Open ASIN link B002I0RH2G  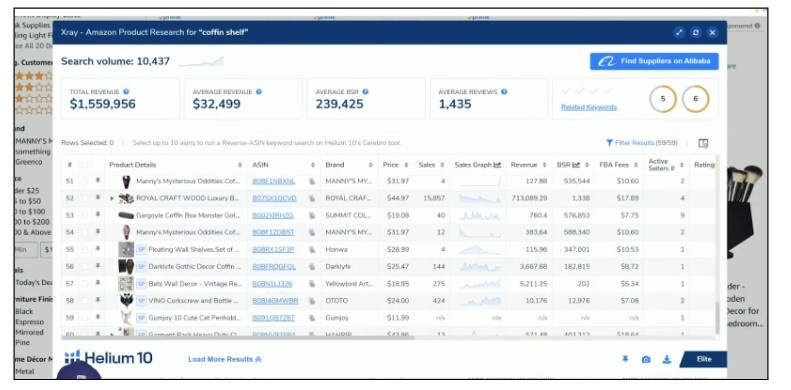(x=273, y=215)
